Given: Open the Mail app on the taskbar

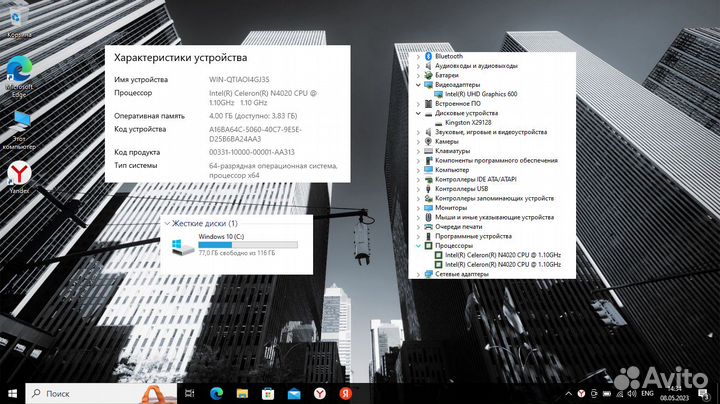Looking at the screenshot, I should point(294,393).
